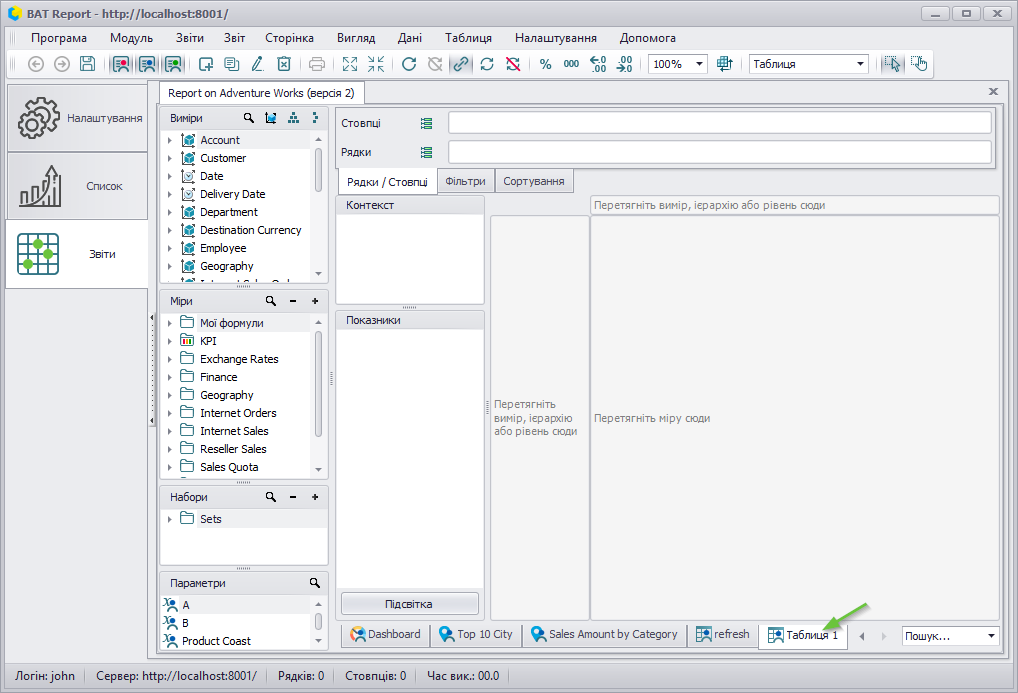1018x693 pixels.
Task: Click the two-arrow sync icon
Action: [x=487, y=64]
